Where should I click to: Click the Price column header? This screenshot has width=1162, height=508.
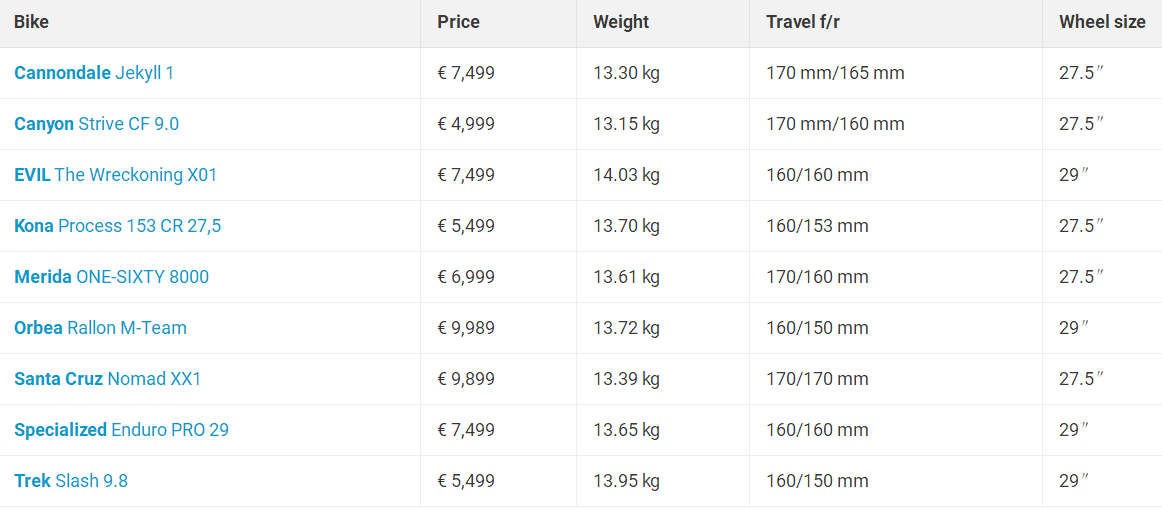pos(458,22)
